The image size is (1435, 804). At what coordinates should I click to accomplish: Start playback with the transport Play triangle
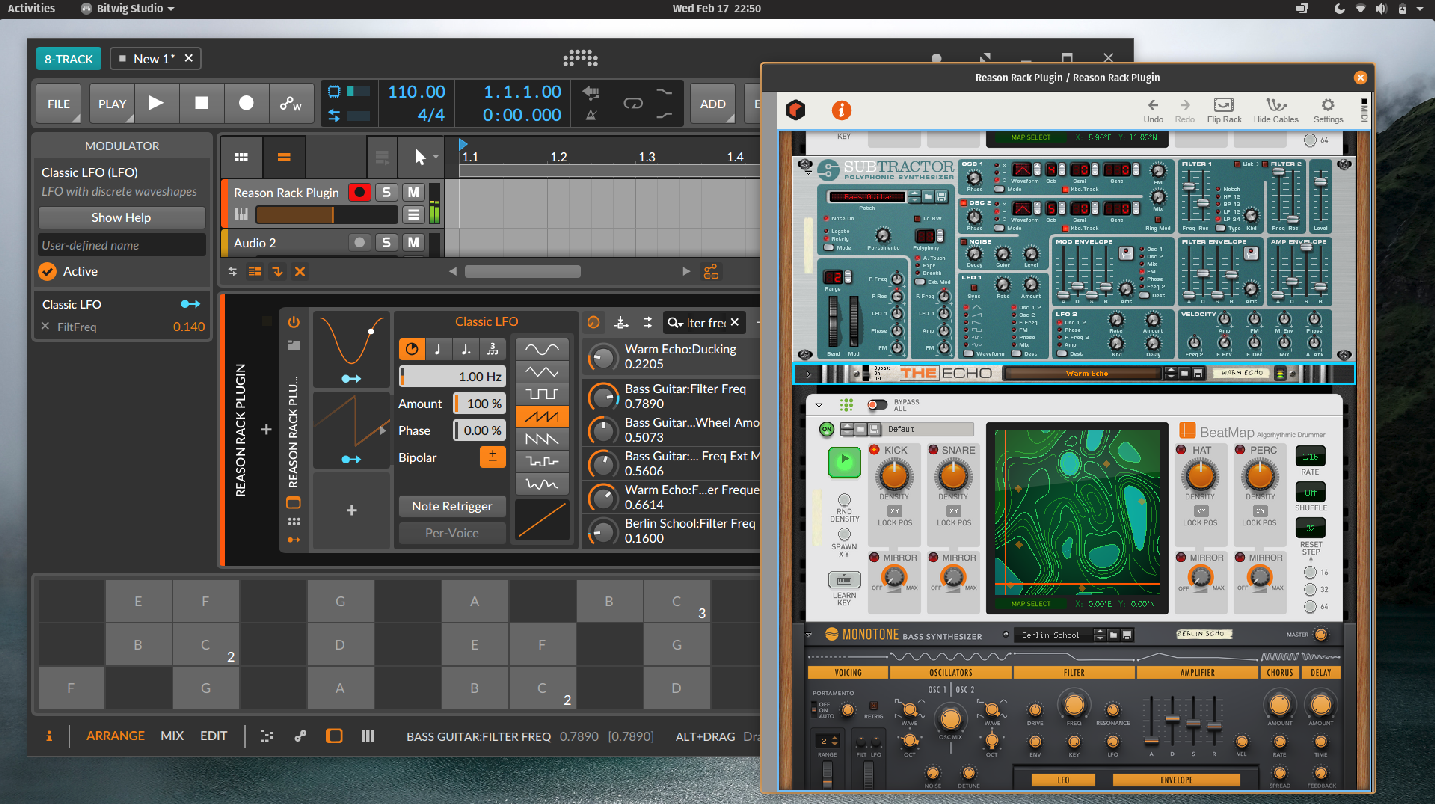156,103
